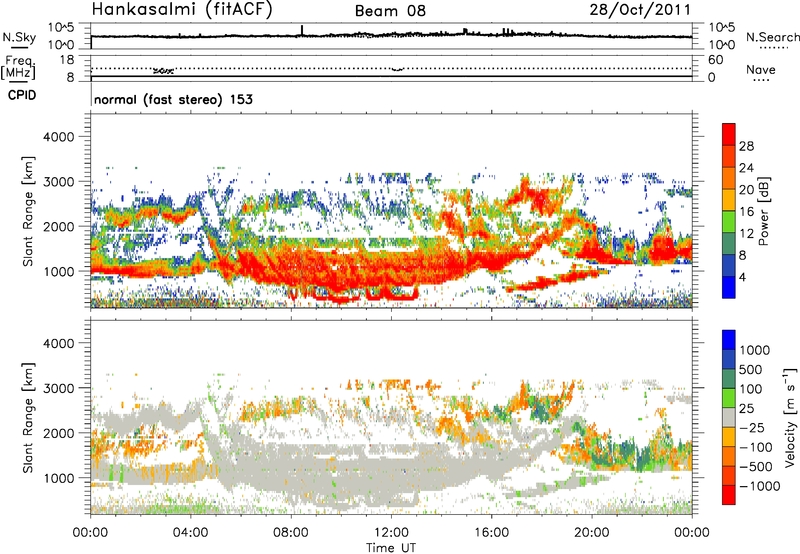Click power colorbar value 4
This screenshot has height=554, width=800.
[x=743, y=278]
